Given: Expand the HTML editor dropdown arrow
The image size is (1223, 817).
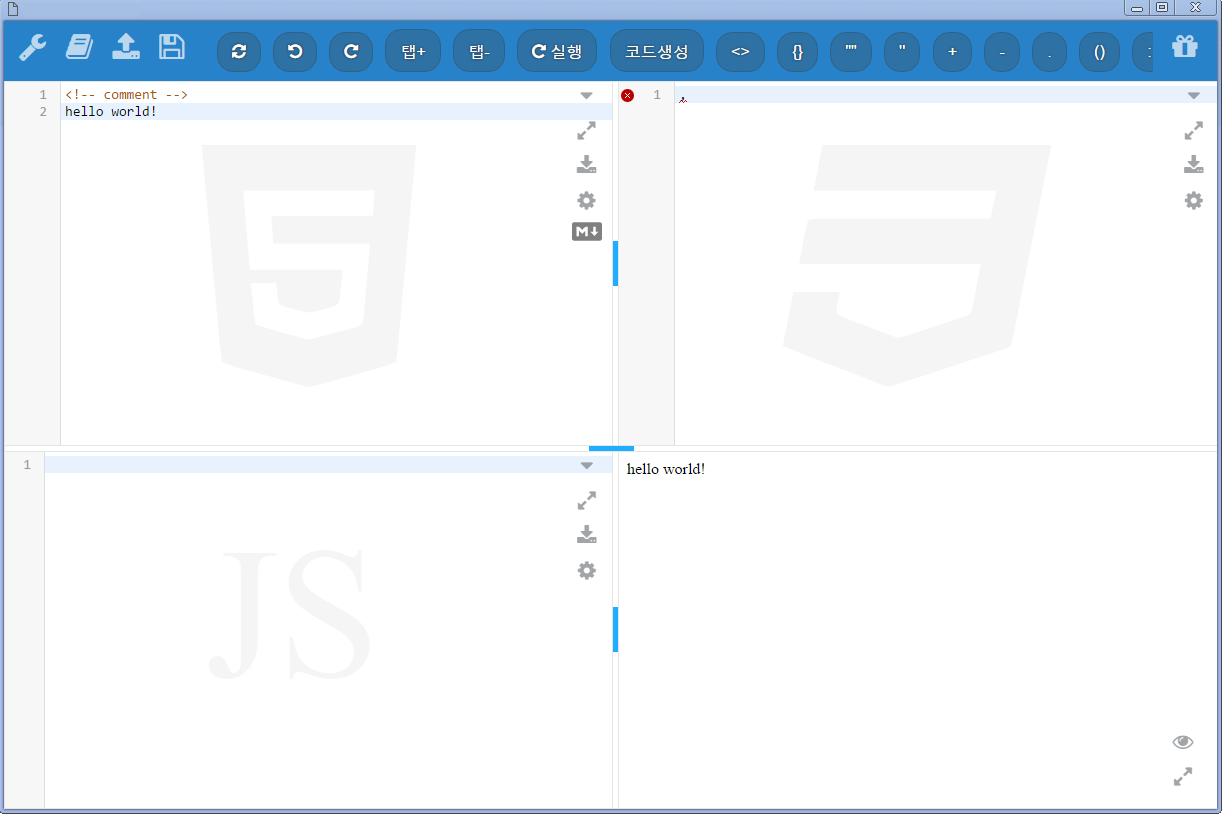Looking at the screenshot, I should 587,96.
